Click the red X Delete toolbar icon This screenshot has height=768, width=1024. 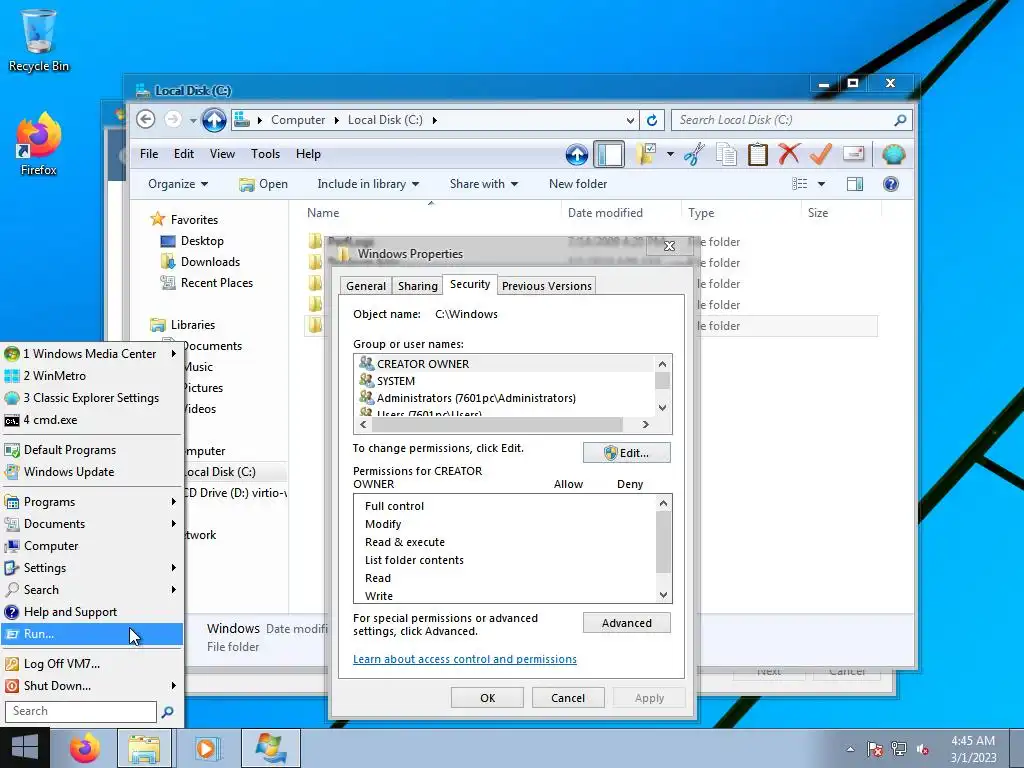click(x=789, y=155)
